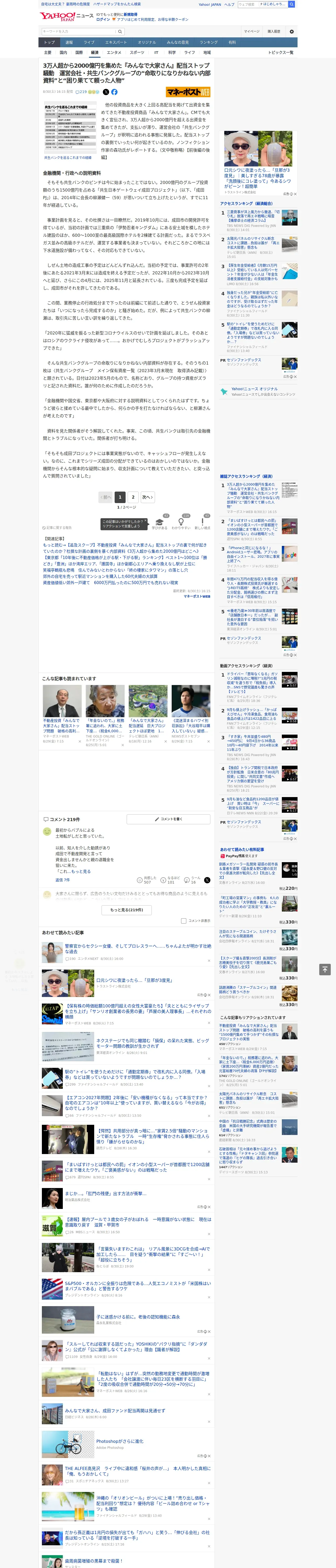Open the ライブ tab in the main navigation bar
336x1568 pixels.
[x=89, y=43]
